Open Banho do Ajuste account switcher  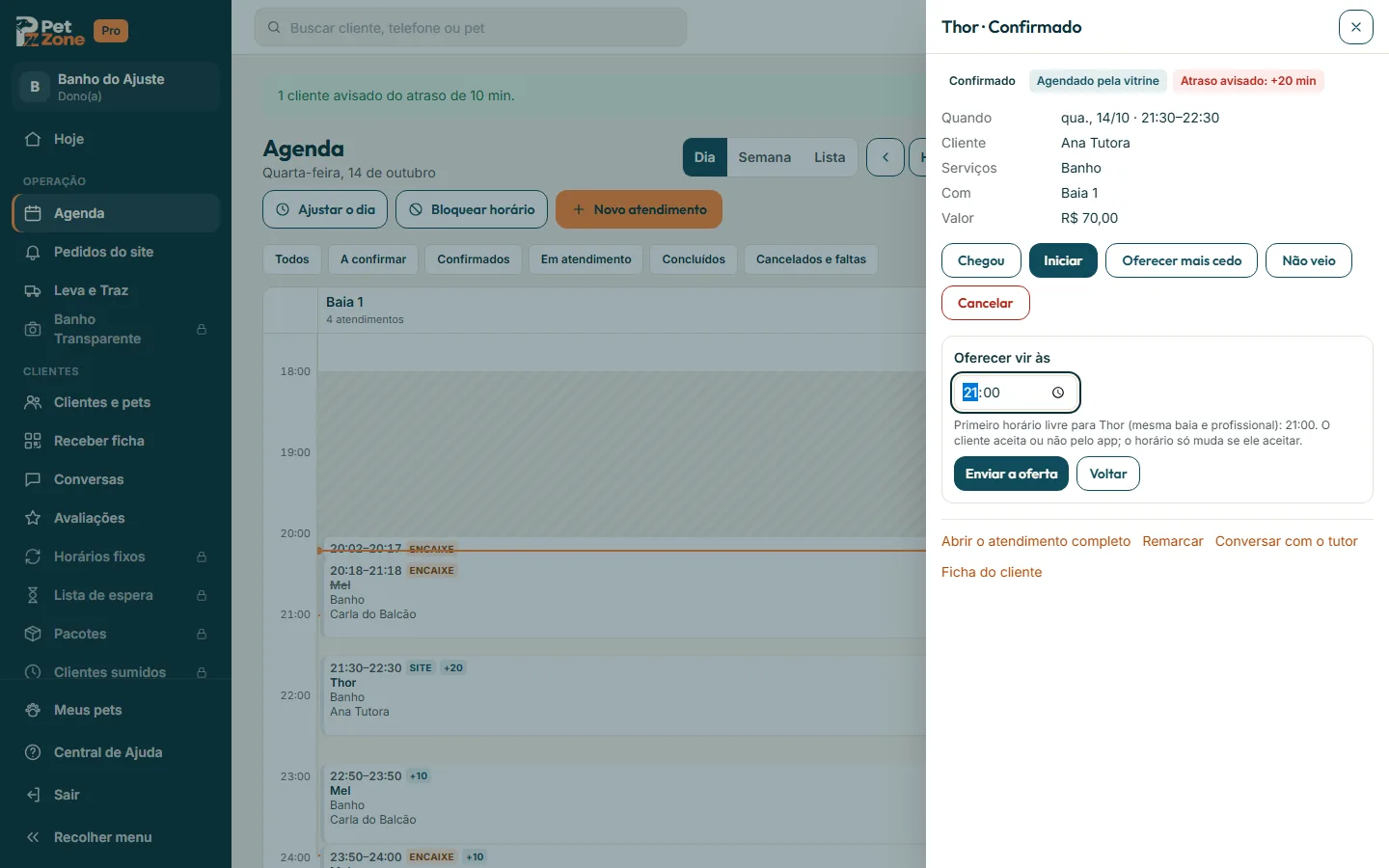tap(116, 87)
